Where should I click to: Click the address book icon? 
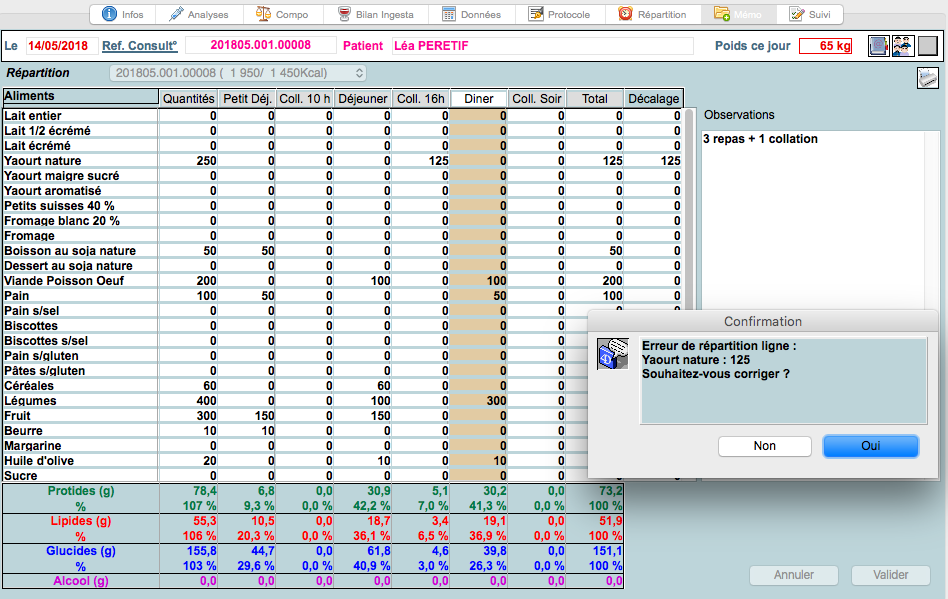pyautogui.click(x=878, y=46)
